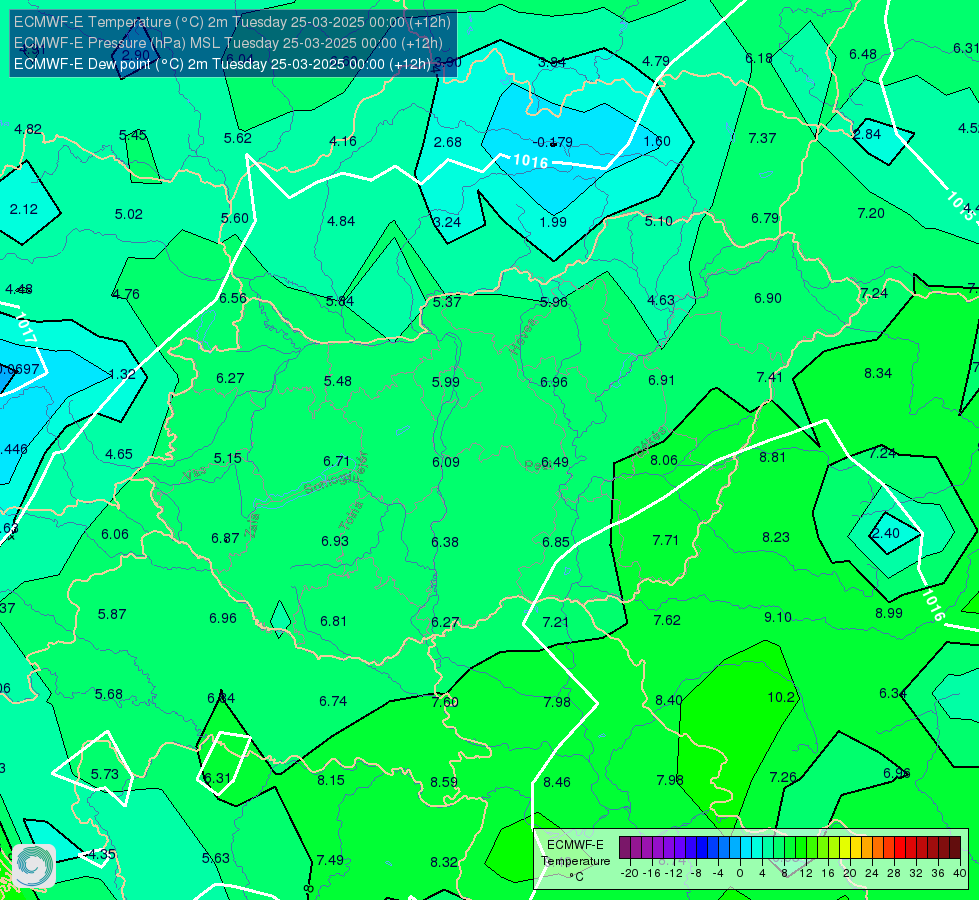This screenshot has height=900, width=979.
Task: Click the 7.71 temperature value
Action: tap(666, 540)
